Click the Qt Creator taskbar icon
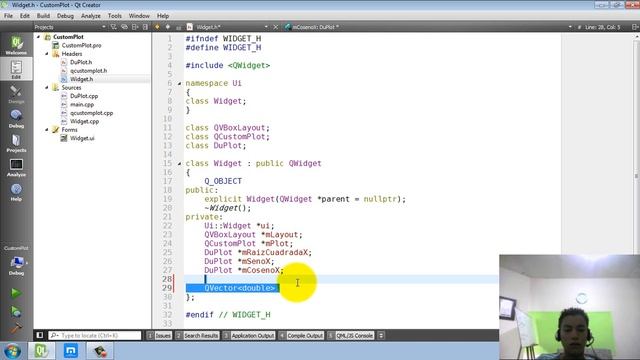Screen dimensions: 640x360 (x=41, y=351)
